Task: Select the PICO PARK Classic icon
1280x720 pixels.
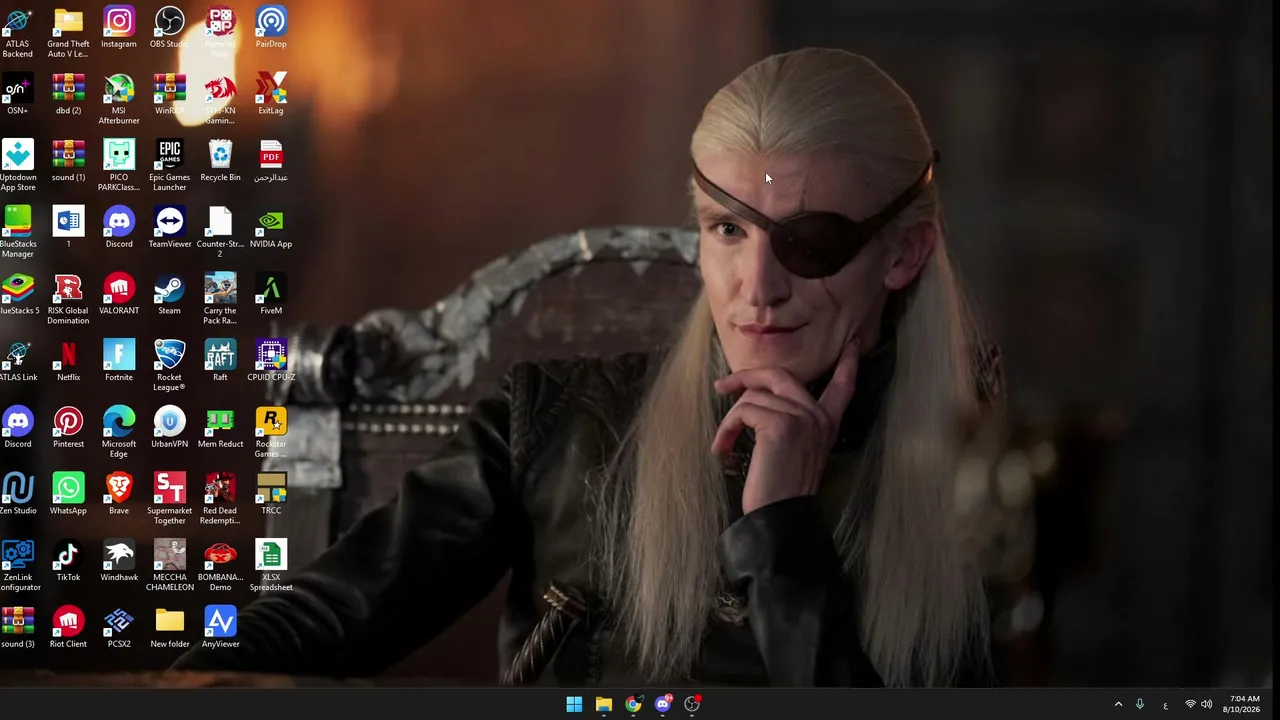Action: 119,166
